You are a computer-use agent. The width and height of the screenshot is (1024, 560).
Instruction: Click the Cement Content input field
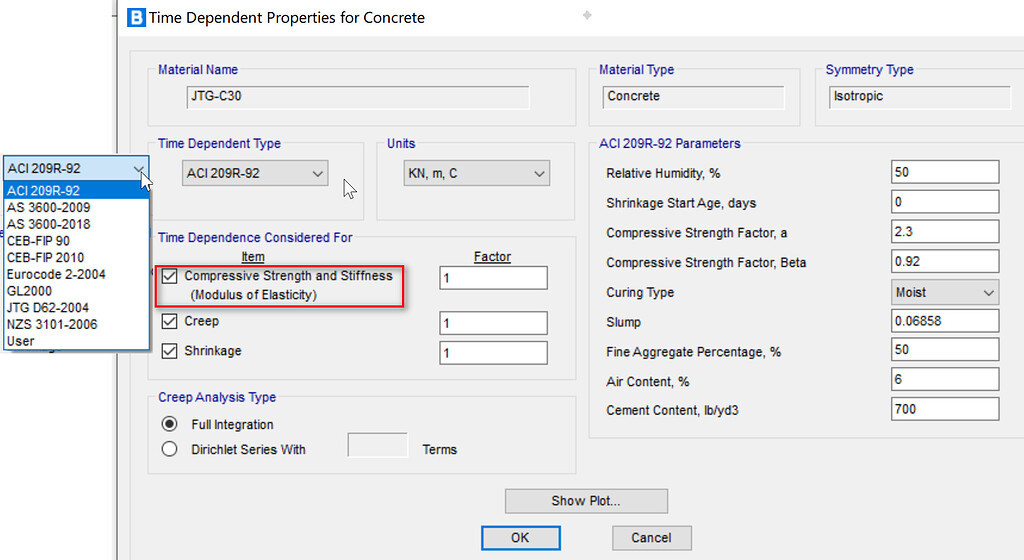coord(944,409)
